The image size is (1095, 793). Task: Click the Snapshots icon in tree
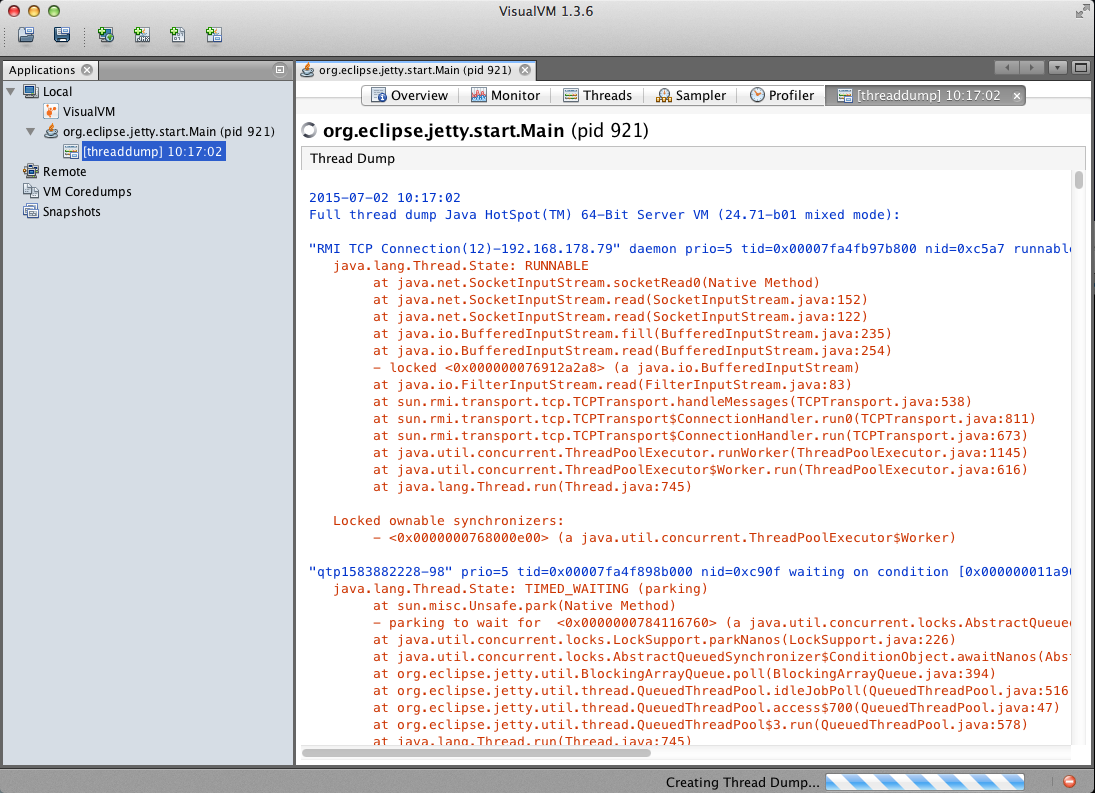coord(31,211)
